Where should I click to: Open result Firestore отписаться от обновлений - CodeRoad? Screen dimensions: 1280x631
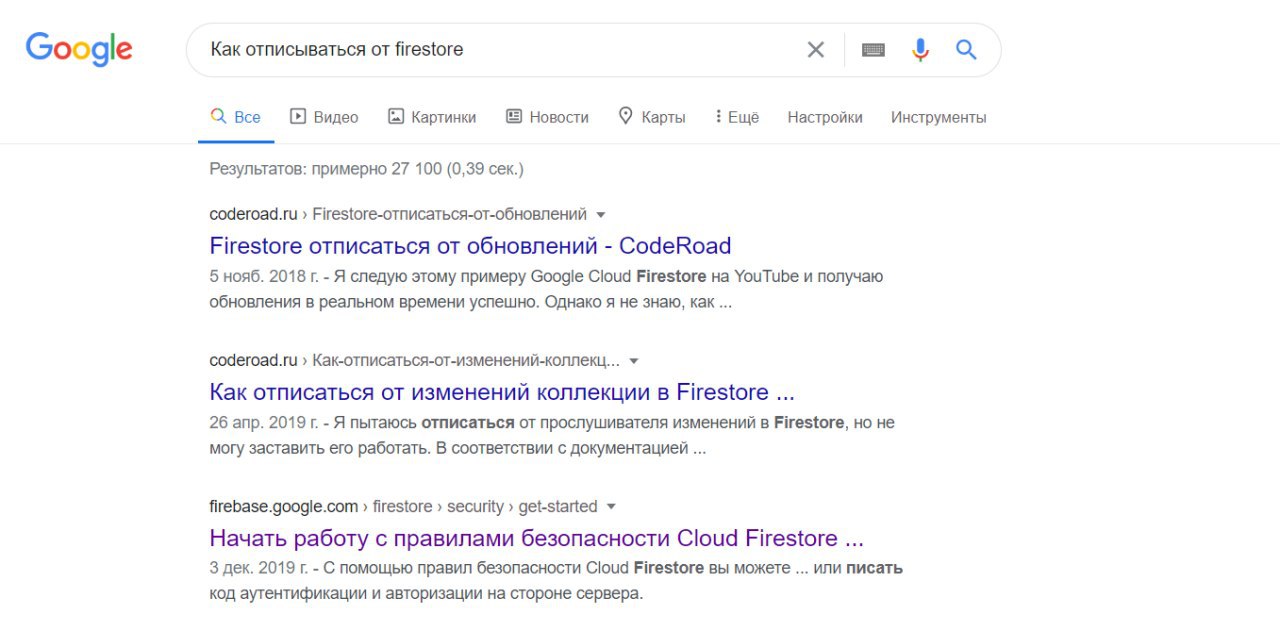pyautogui.click(x=470, y=245)
